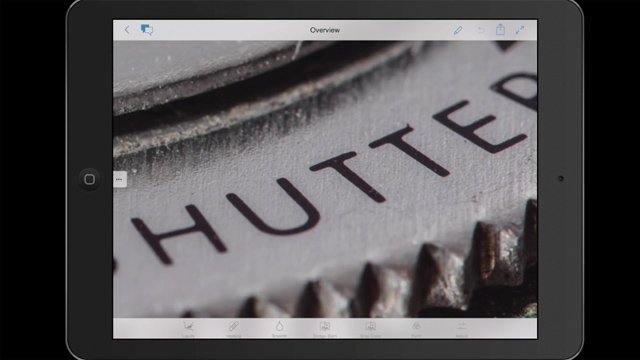The image size is (640, 360).
Task: Select the Dodge-Burn tool
Action: [x=325, y=329]
